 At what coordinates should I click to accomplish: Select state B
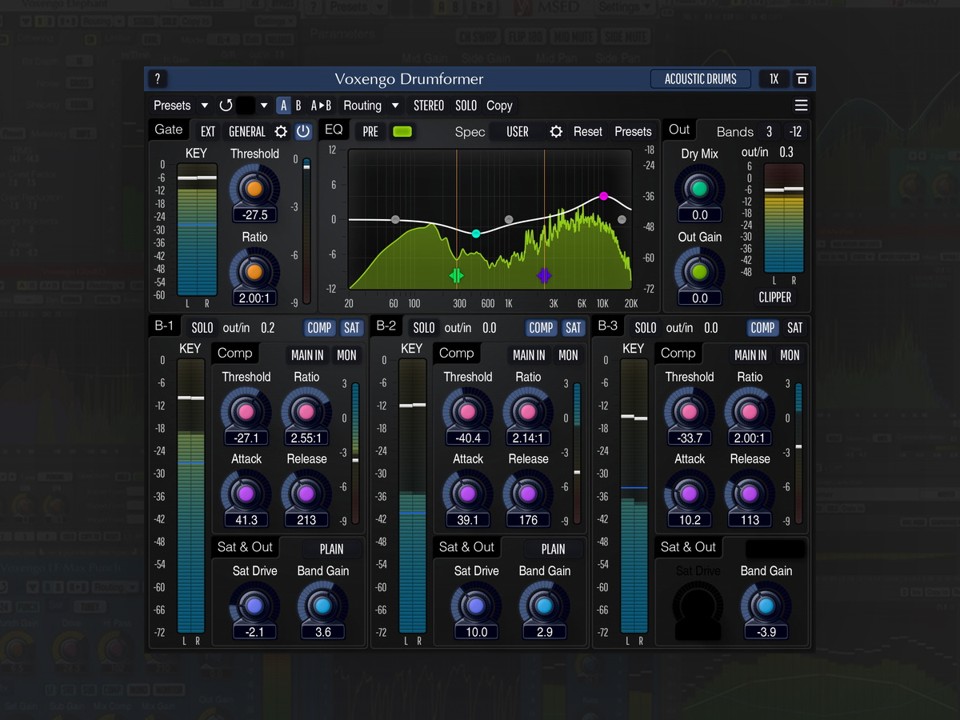click(x=298, y=105)
